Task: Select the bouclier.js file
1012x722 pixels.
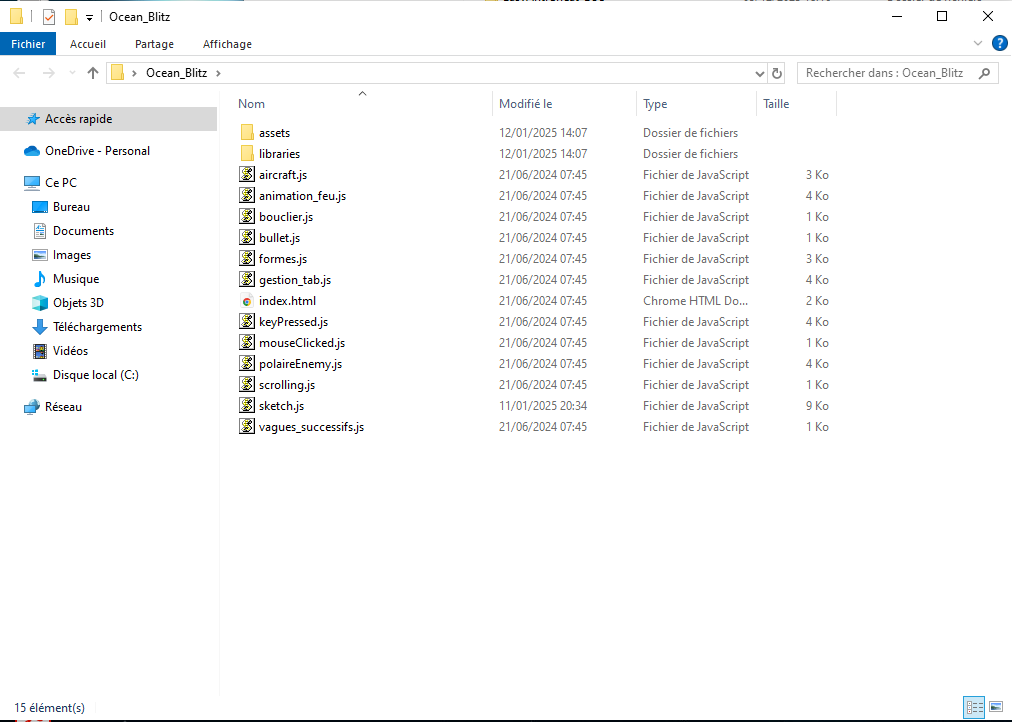Action: coord(285,216)
